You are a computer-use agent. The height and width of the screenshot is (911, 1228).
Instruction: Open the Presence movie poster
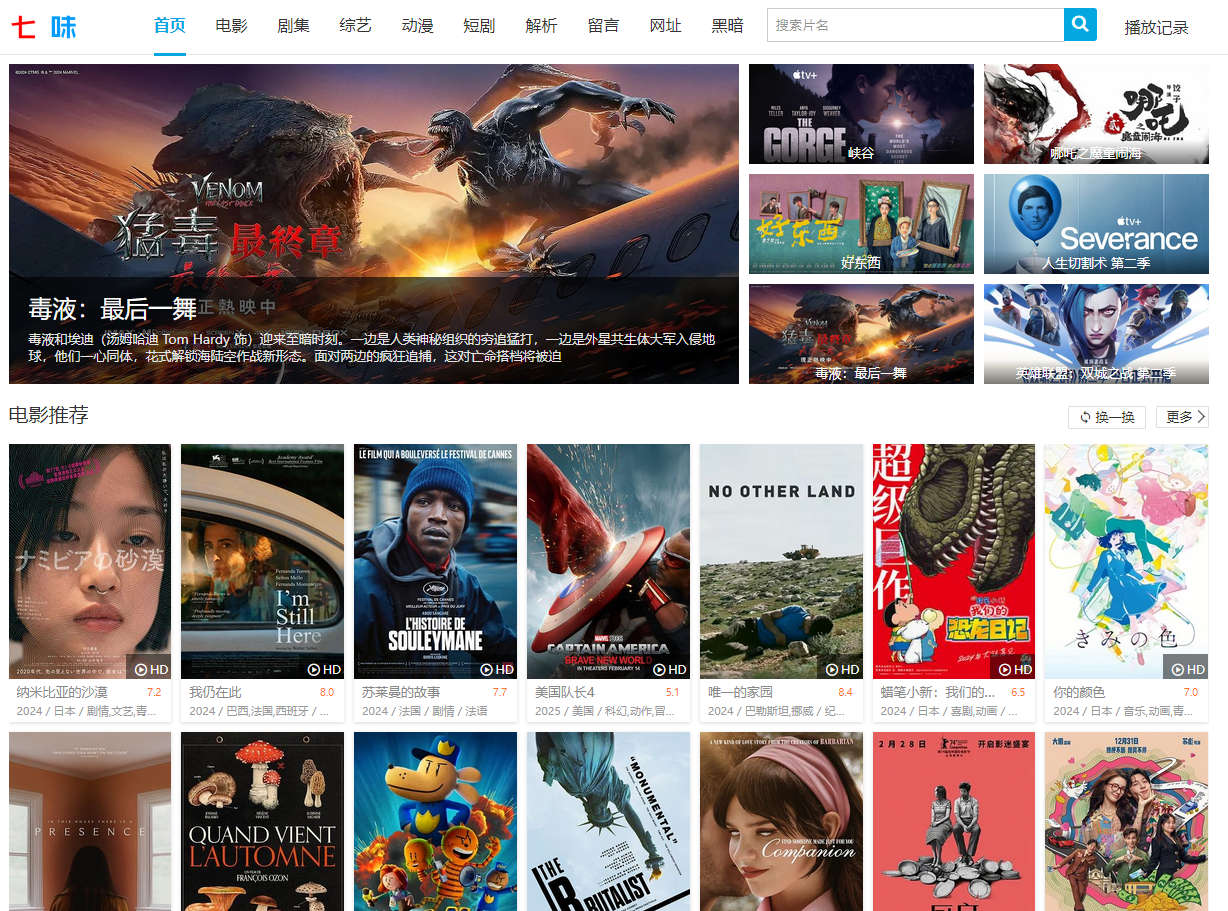(x=90, y=821)
